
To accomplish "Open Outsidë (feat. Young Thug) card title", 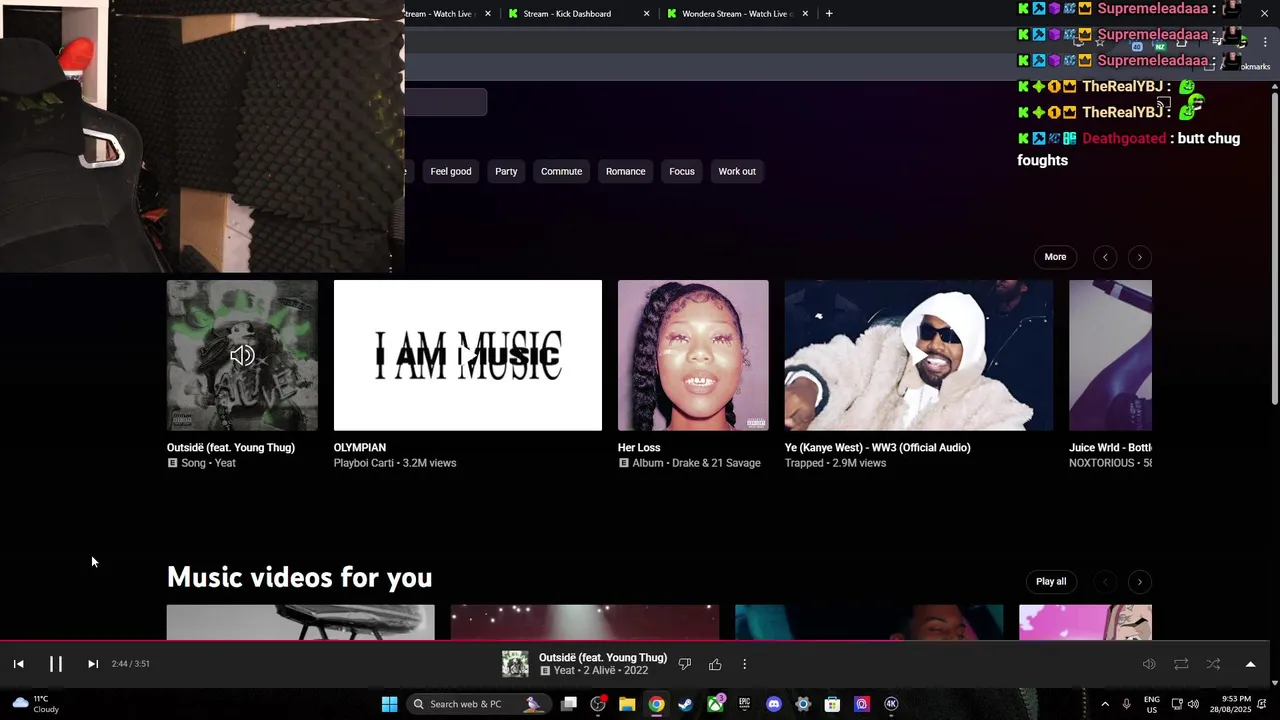I will tap(231, 448).
